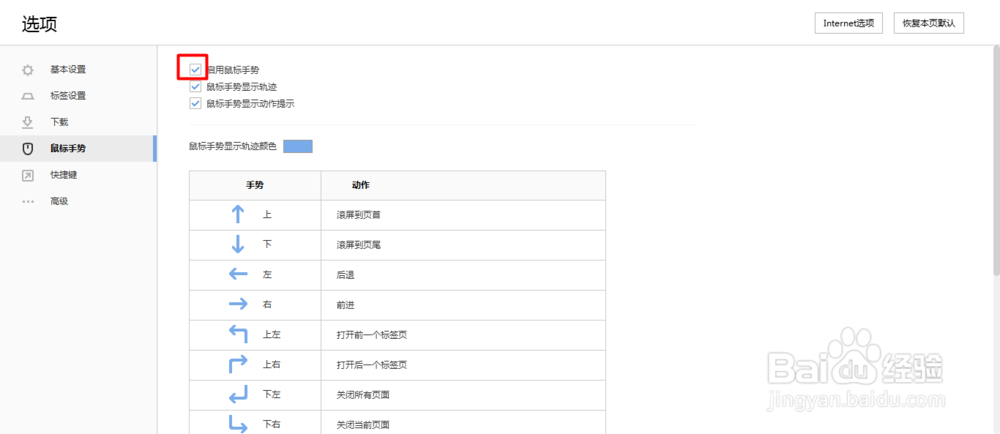Click the tab icon beside 标签设置
1000x434 pixels.
(27, 96)
